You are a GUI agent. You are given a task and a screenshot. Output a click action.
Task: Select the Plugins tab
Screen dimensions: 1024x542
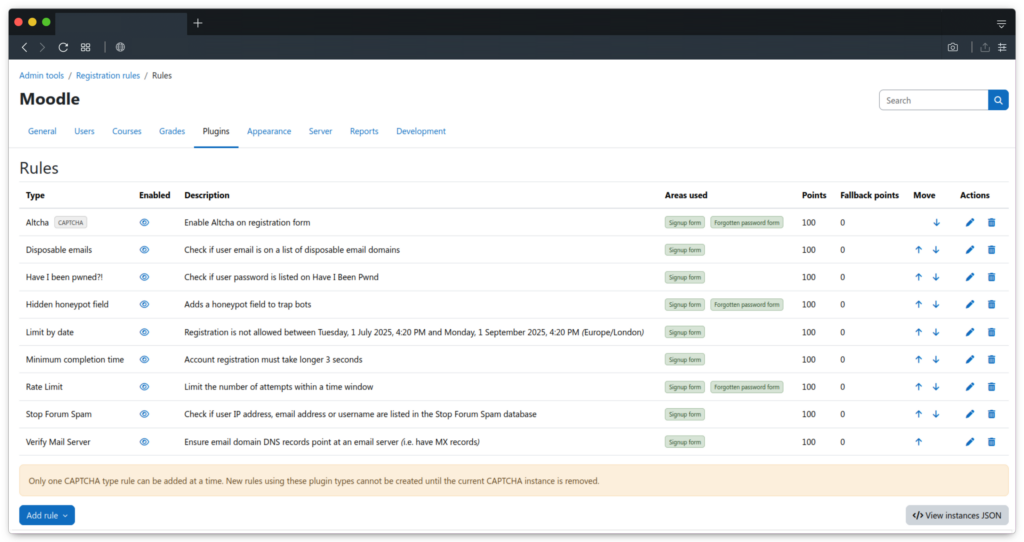pos(216,131)
